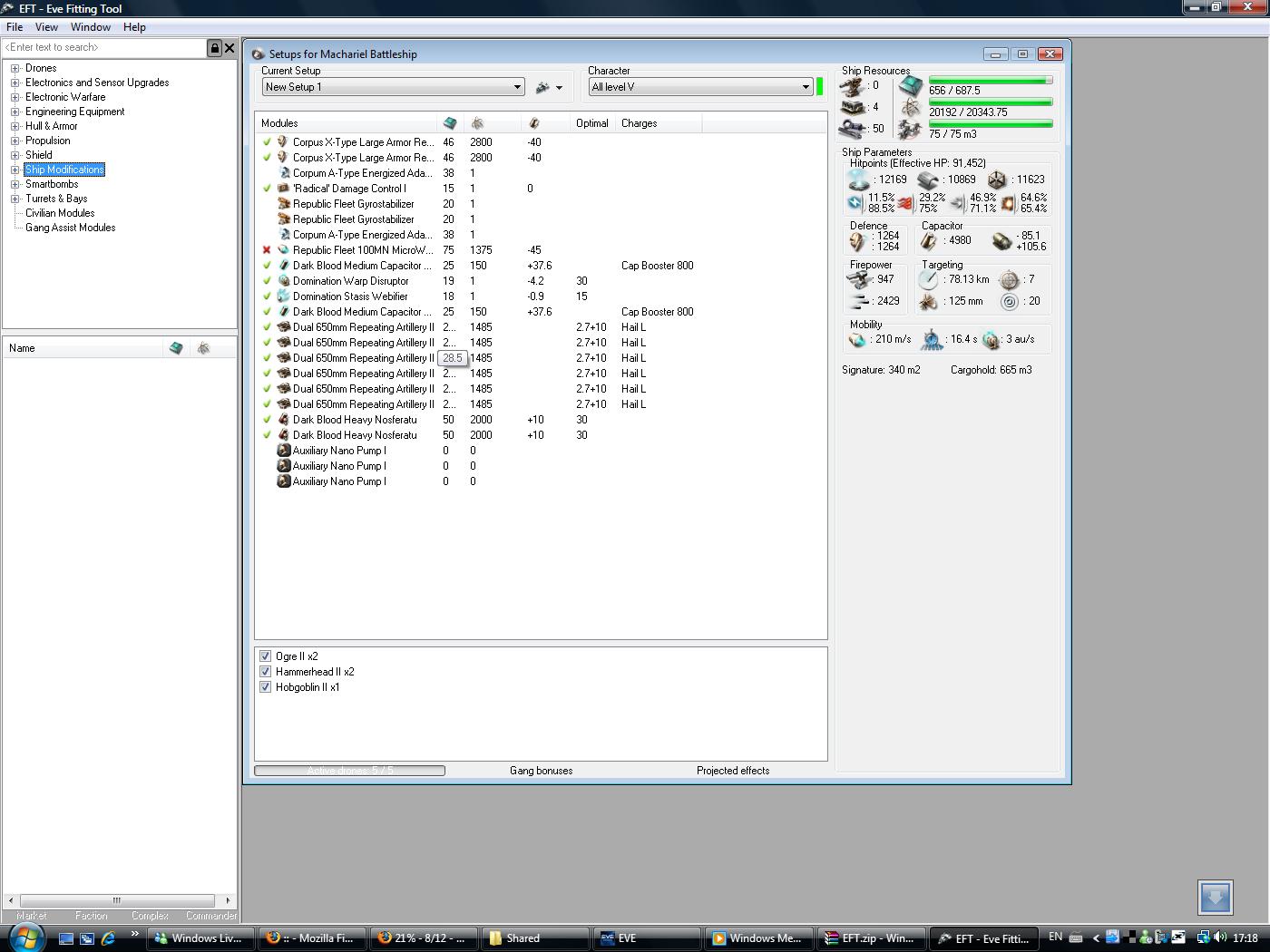Viewport: 1270px width, 952px height.
Task: Click the shield hitpoints icon
Action: [857, 180]
